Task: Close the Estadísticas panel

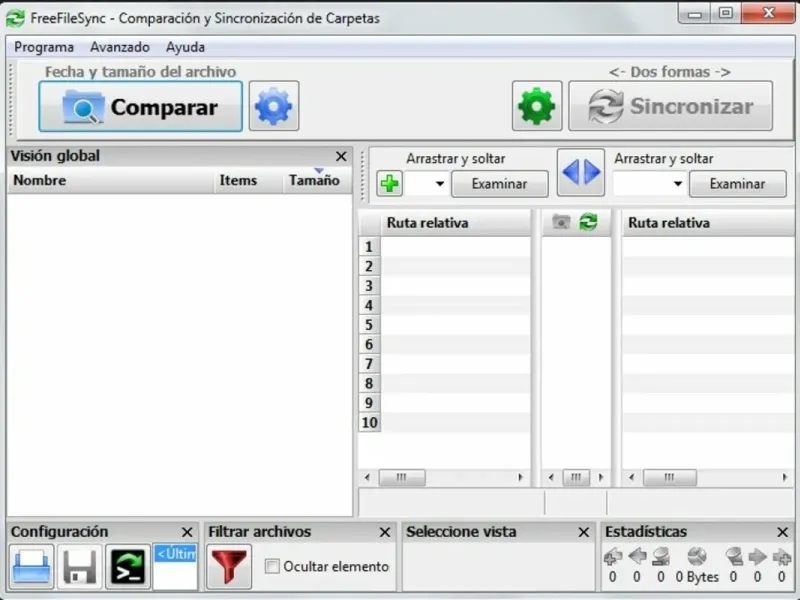Action: (x=783, y=532)
